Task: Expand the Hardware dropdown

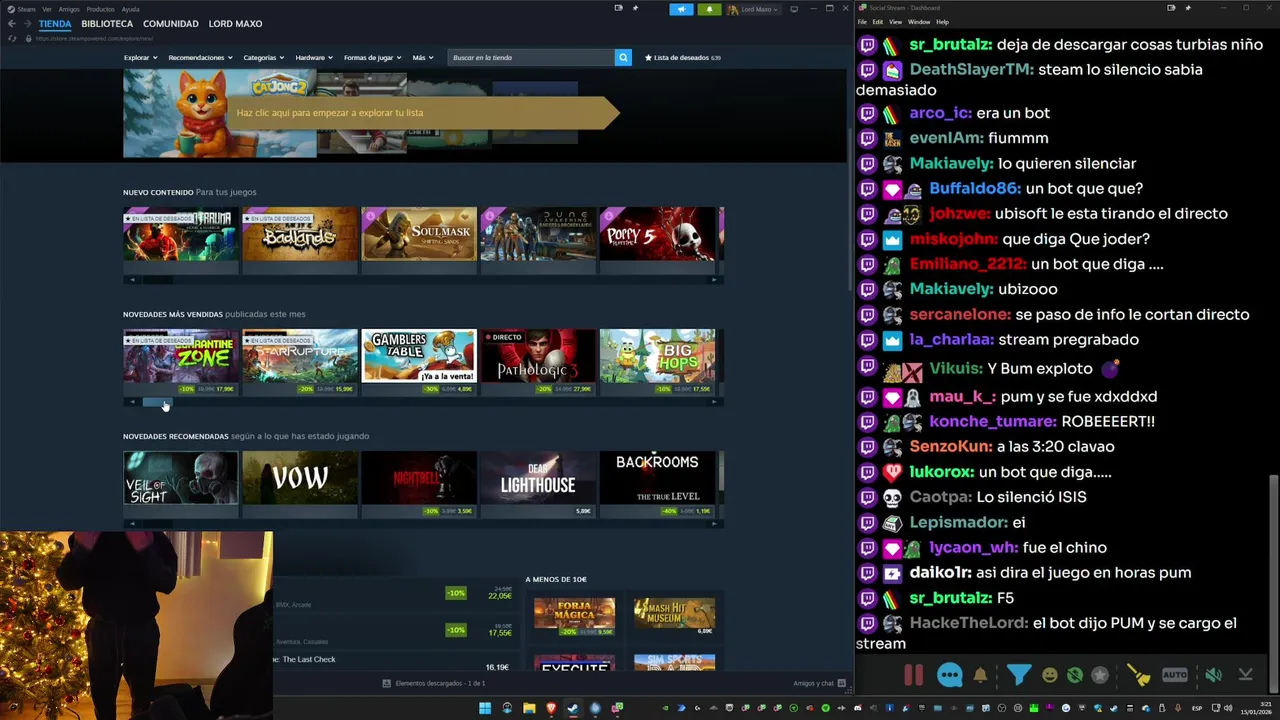Action: (314, 58)
